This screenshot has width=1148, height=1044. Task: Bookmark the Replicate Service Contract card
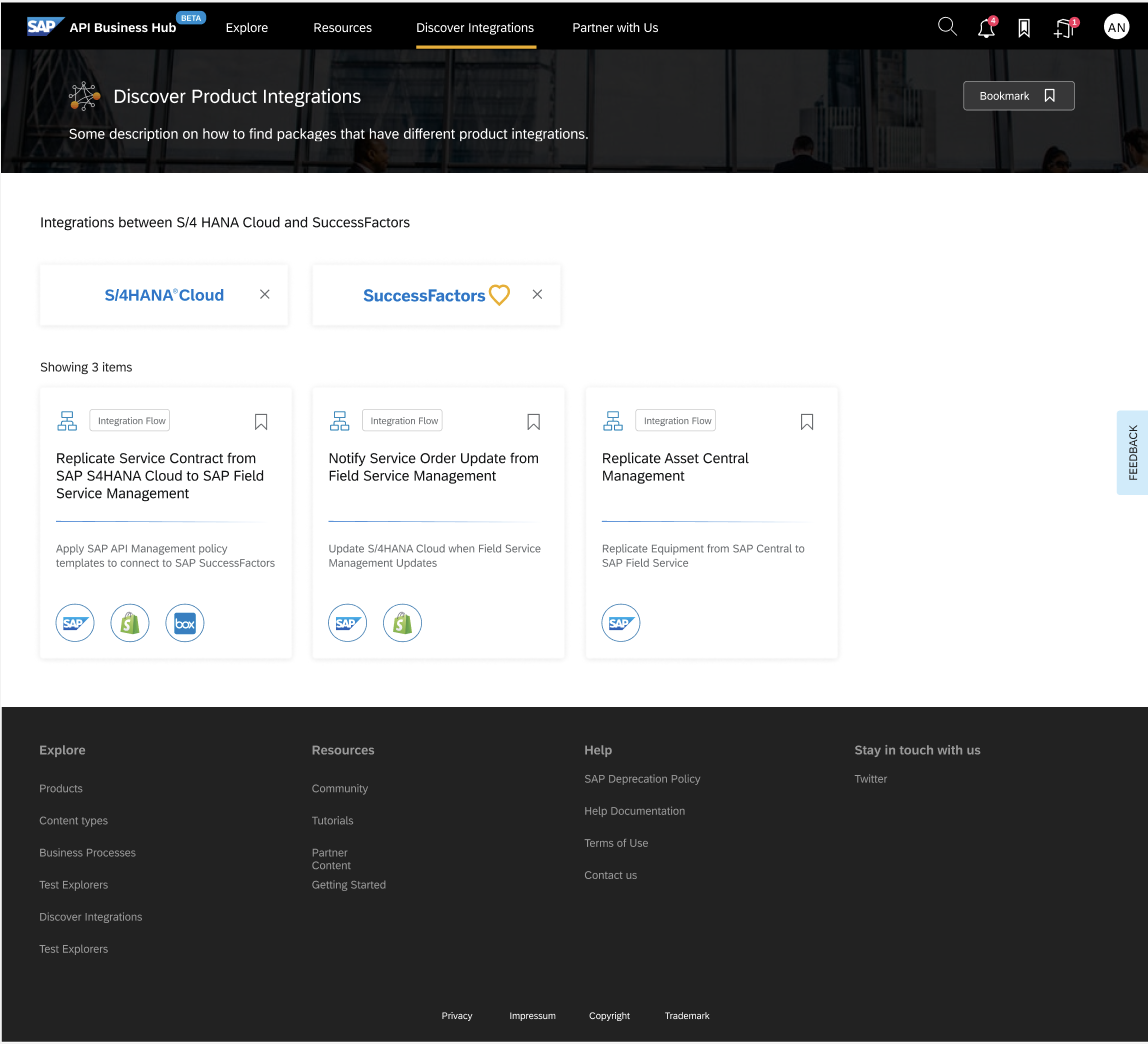point(261,422)
